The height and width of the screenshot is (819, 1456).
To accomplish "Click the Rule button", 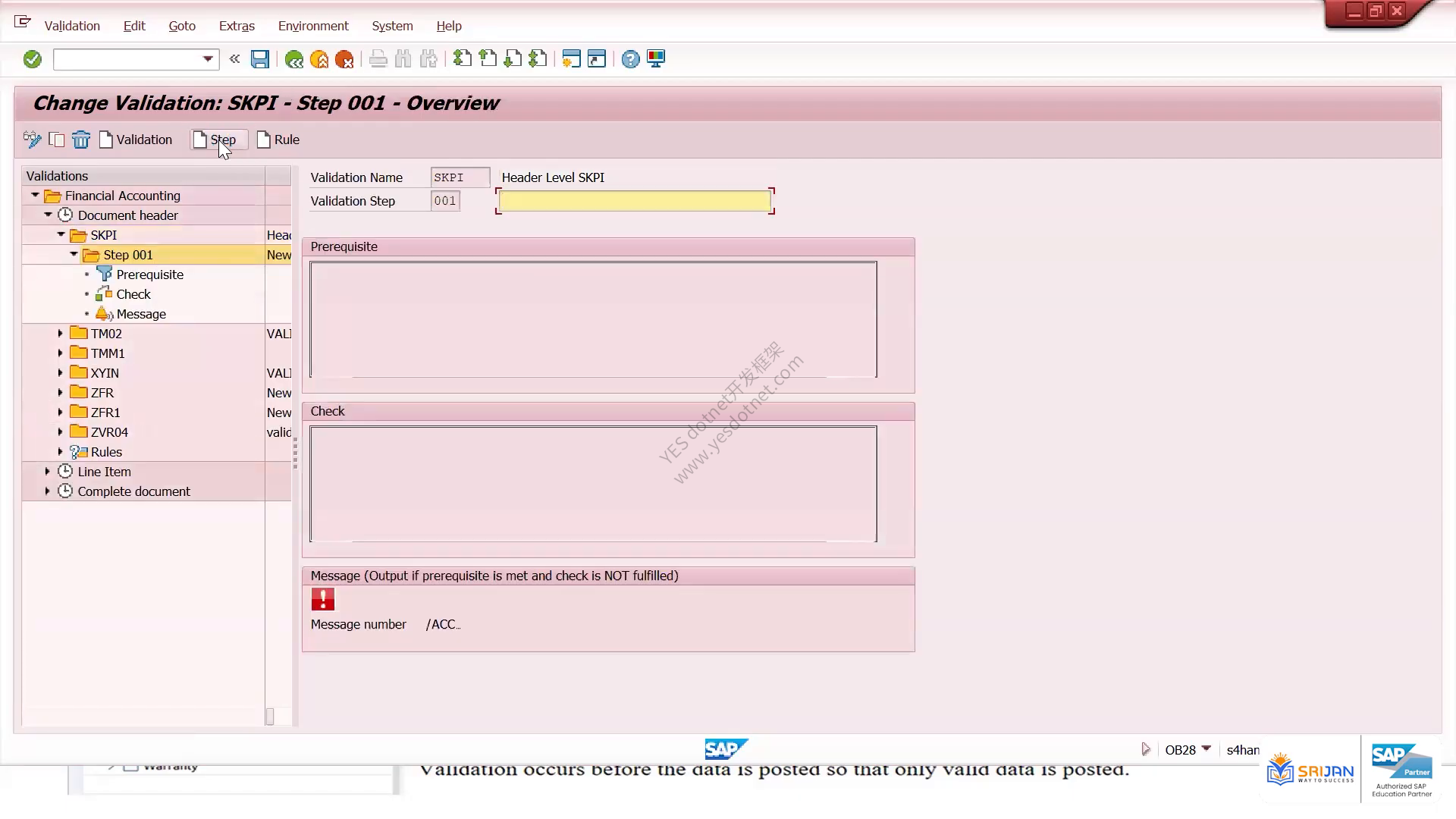I will point(279,140).
